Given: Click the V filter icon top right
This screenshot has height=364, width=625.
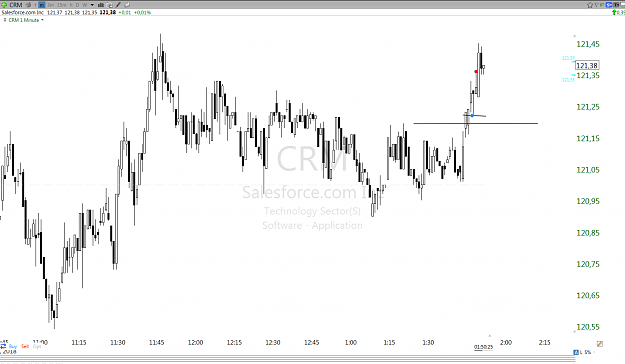Looking at the screenshot, I should pyautogui.click(x=597, y=5).
